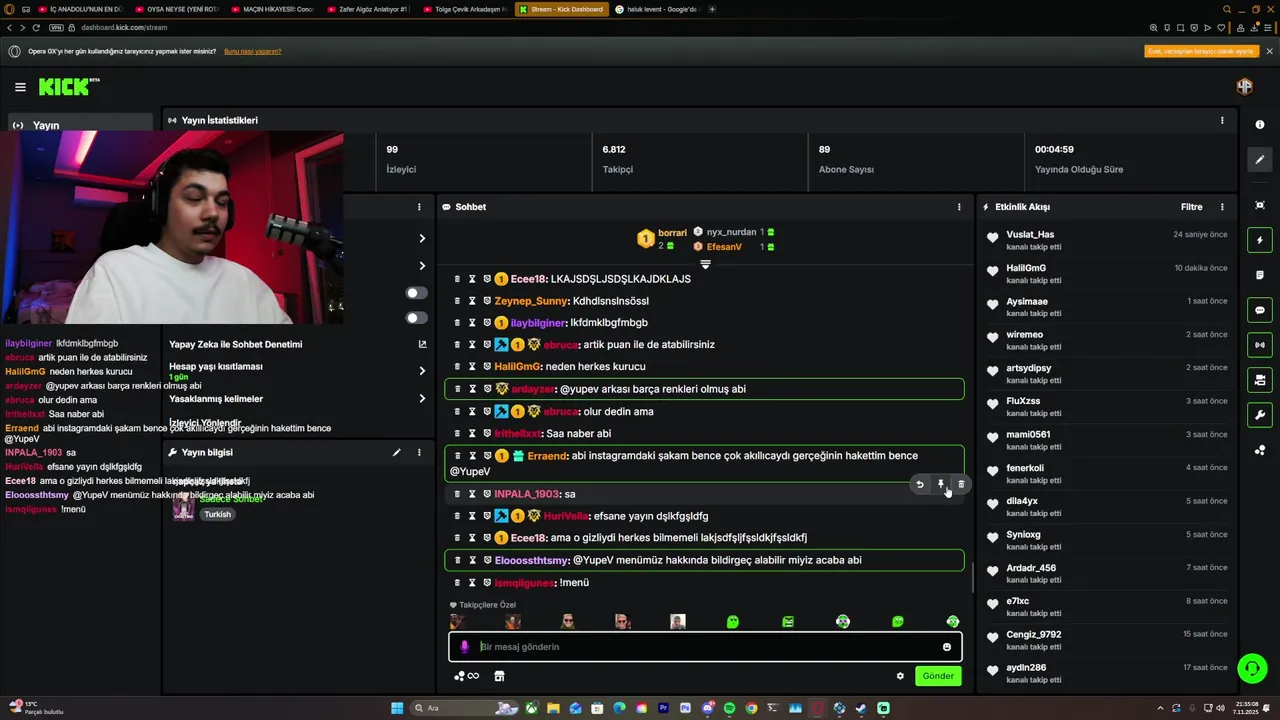The height and width of the screenshot is (720, 1280).
Task: Toggle the chat bubble widget in the right sidebar
Action: 1260,310
